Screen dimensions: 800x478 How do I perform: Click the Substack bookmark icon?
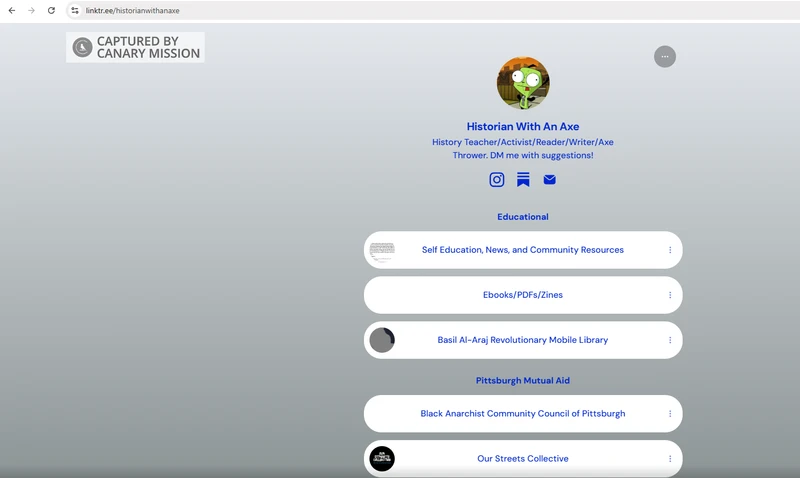[523, 180]
